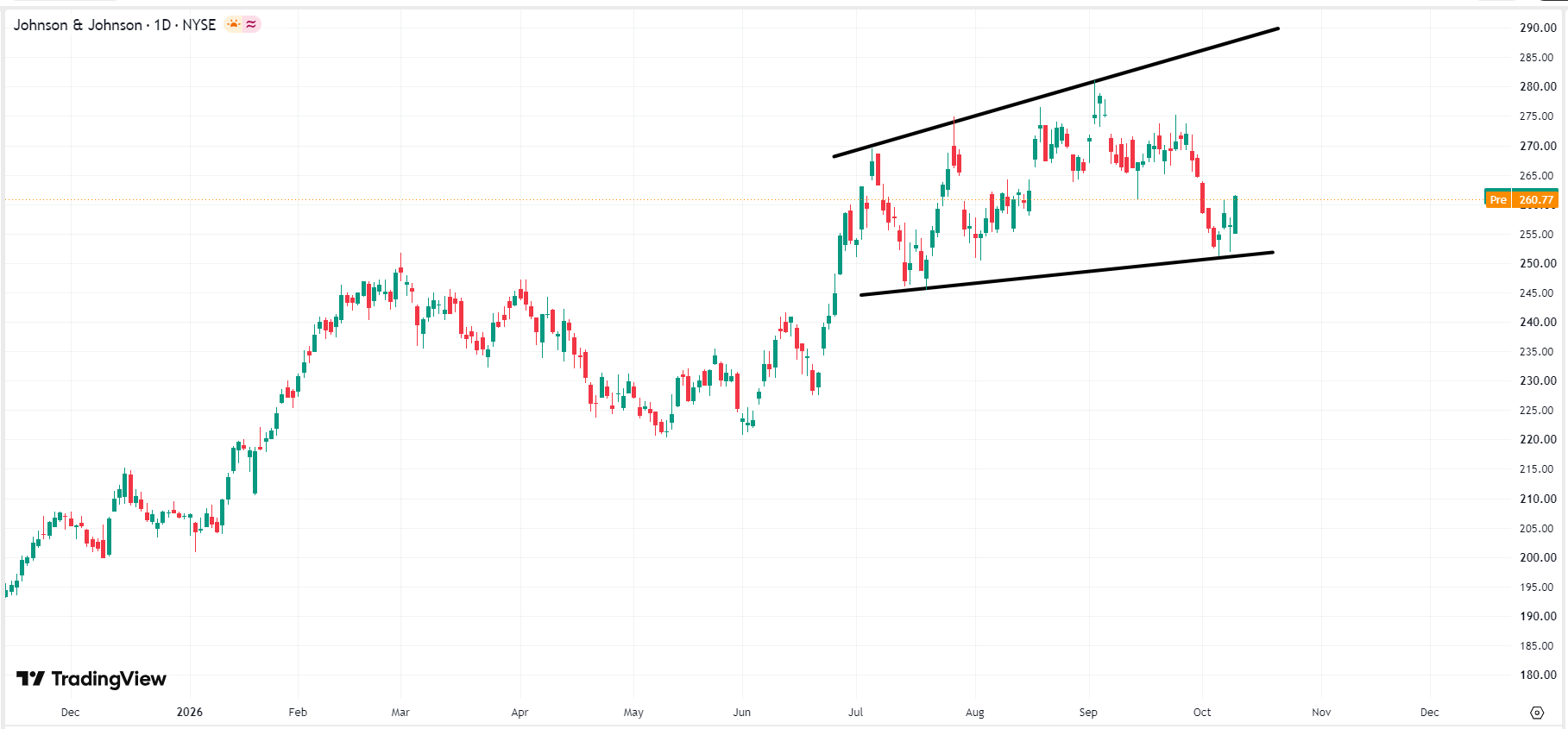Click the 210.00 price scale label
Image resolution: width=1568 pixels, height=729 pixels.
1538,499
